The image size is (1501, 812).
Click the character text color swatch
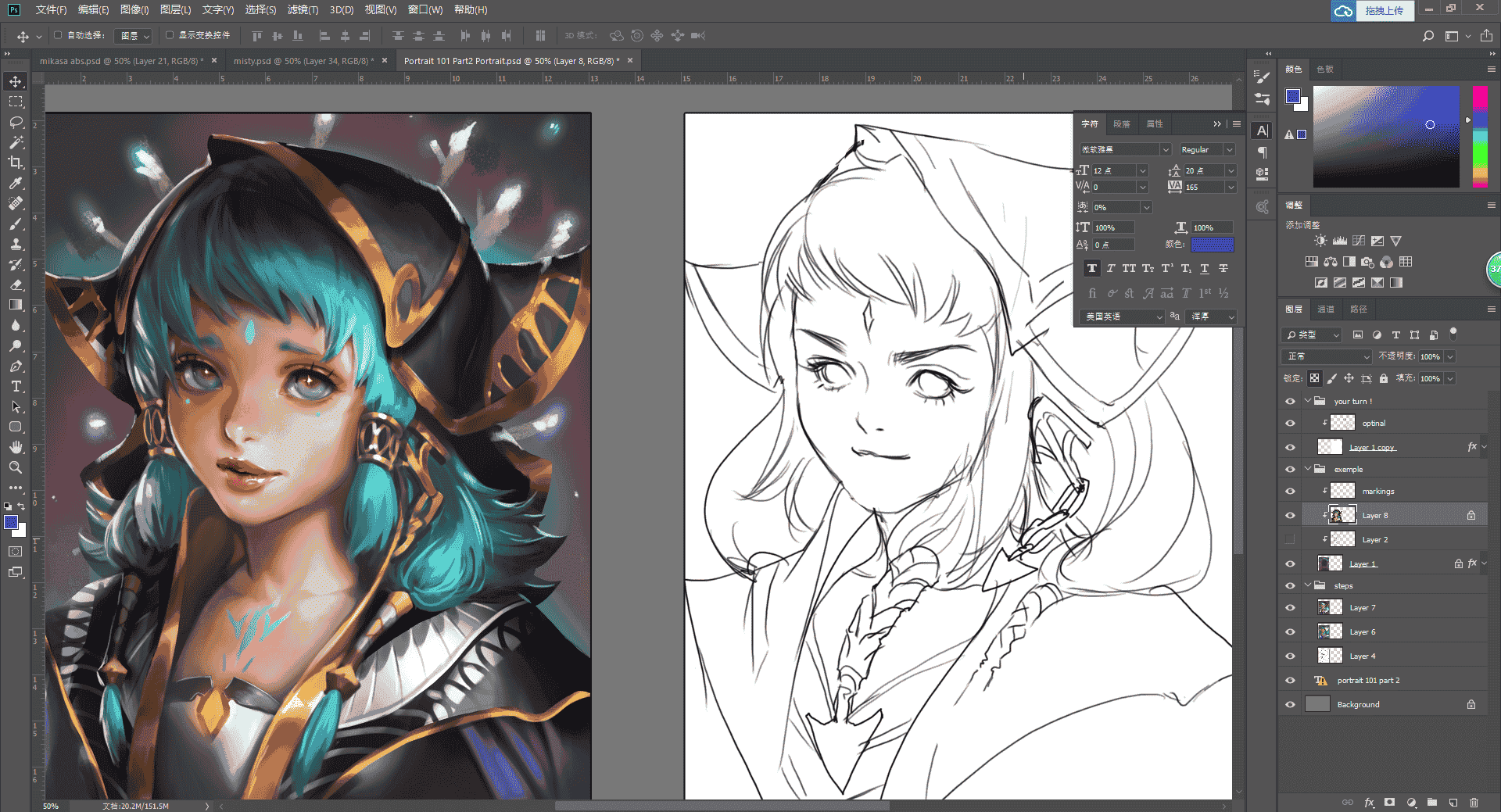[1213, 245]
